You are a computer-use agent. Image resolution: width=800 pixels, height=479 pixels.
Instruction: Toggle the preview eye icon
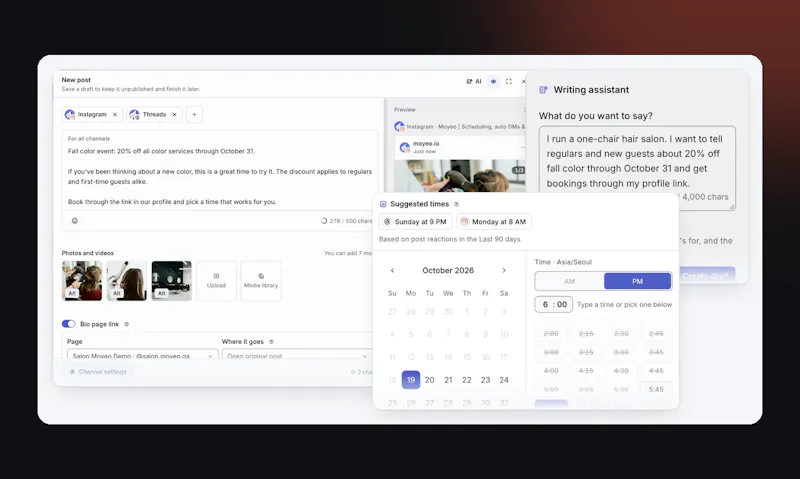pos(493,81)
